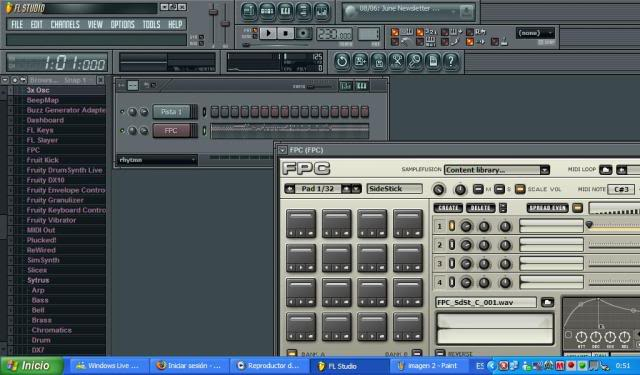640x375 pixels.
Task: Click the CREATE layer button in FPC
Action: 448,208
